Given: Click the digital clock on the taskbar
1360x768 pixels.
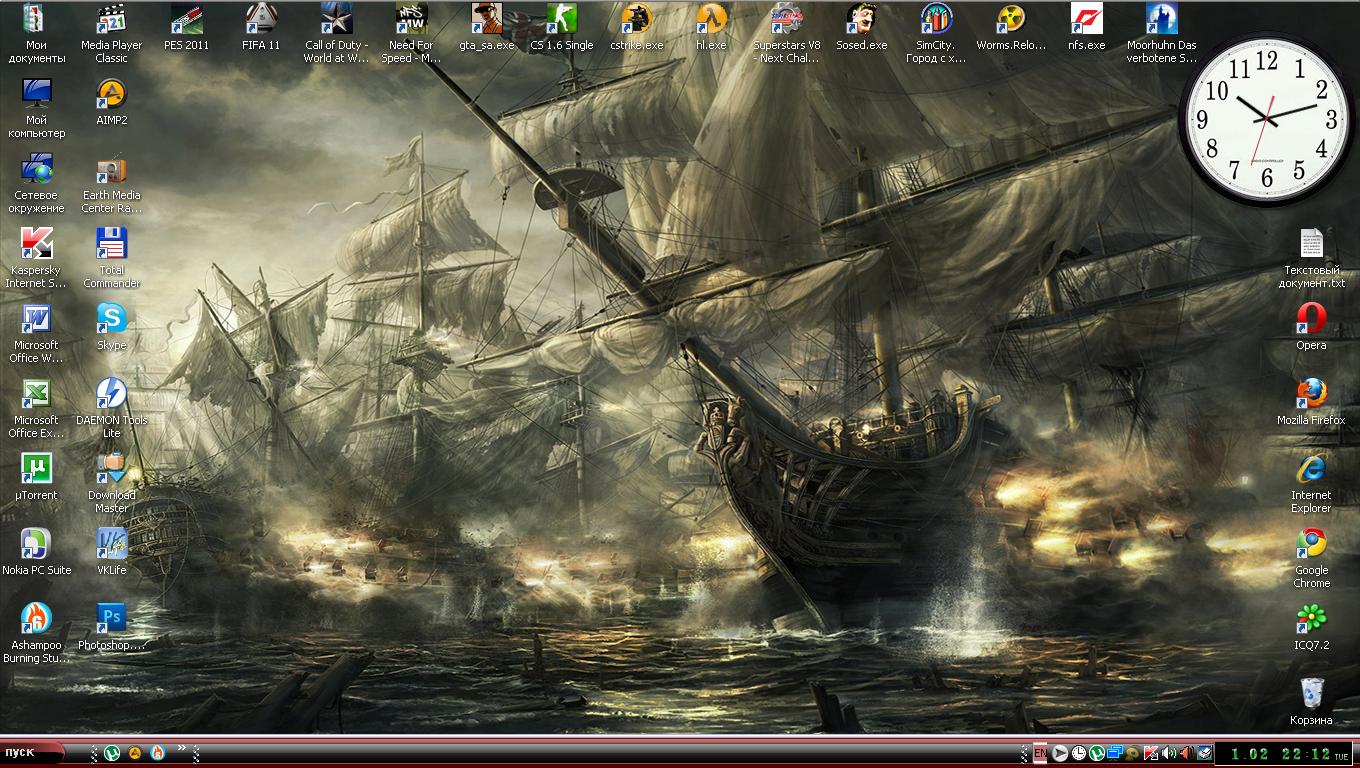Looking at the screenshot, I should 1282,754.
